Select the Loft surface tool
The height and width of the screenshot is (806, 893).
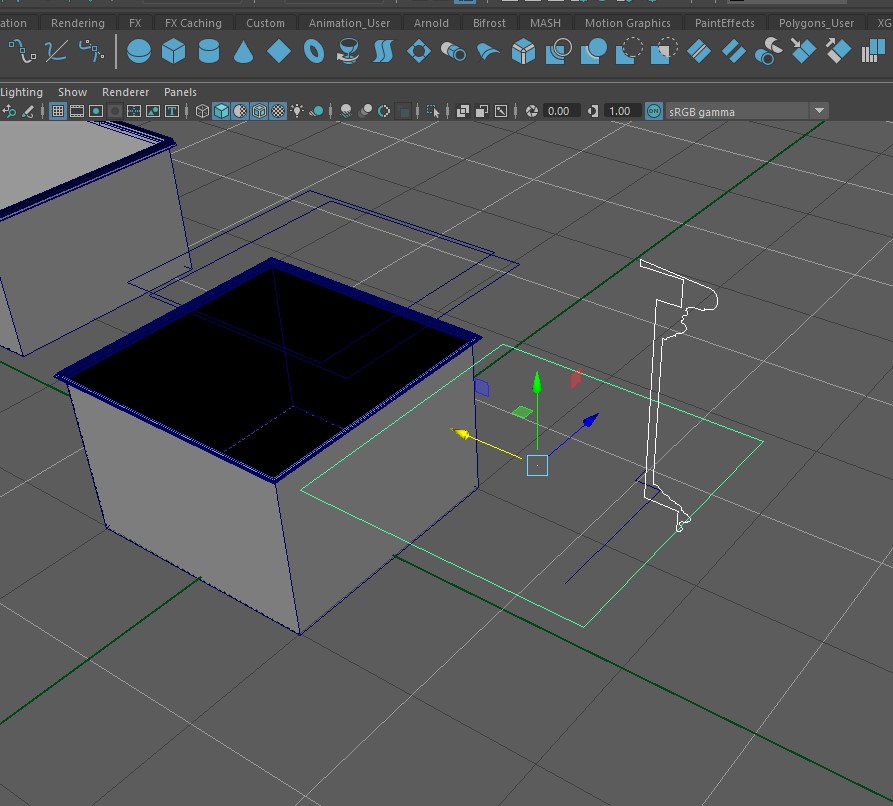(x=383, y=51)
